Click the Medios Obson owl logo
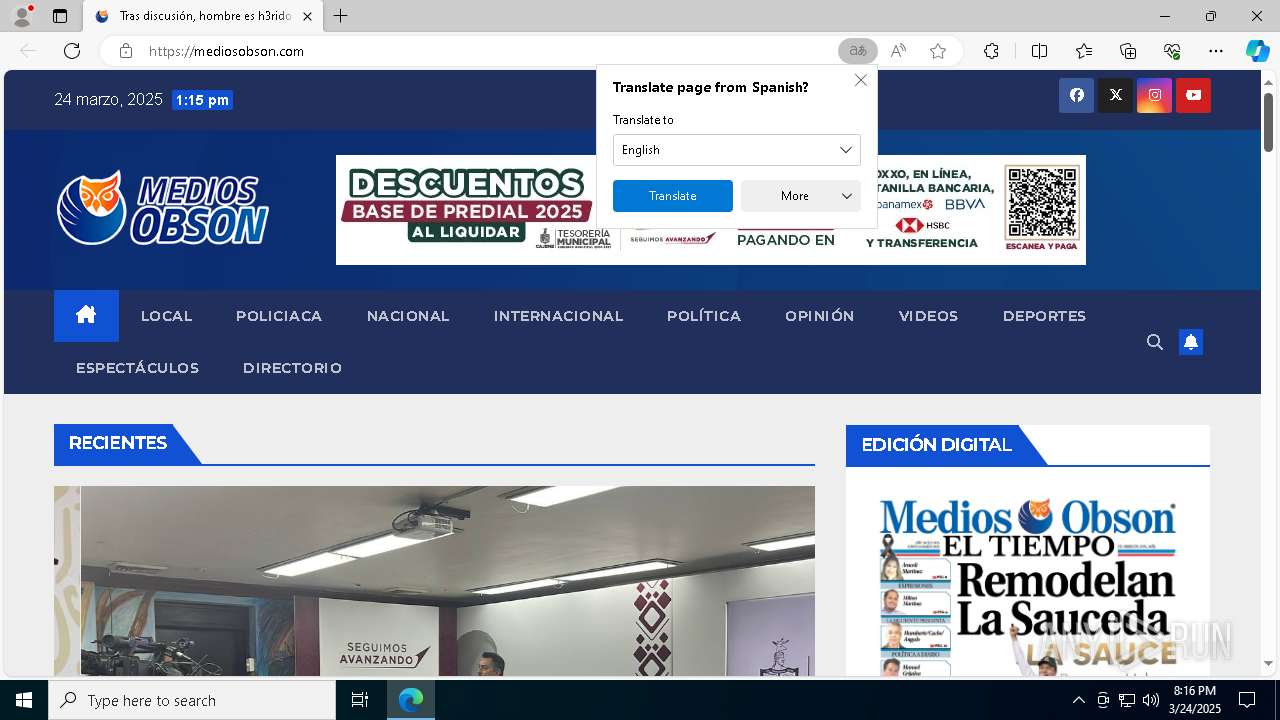Screen dimensions: 1280x720 (163, 208)
